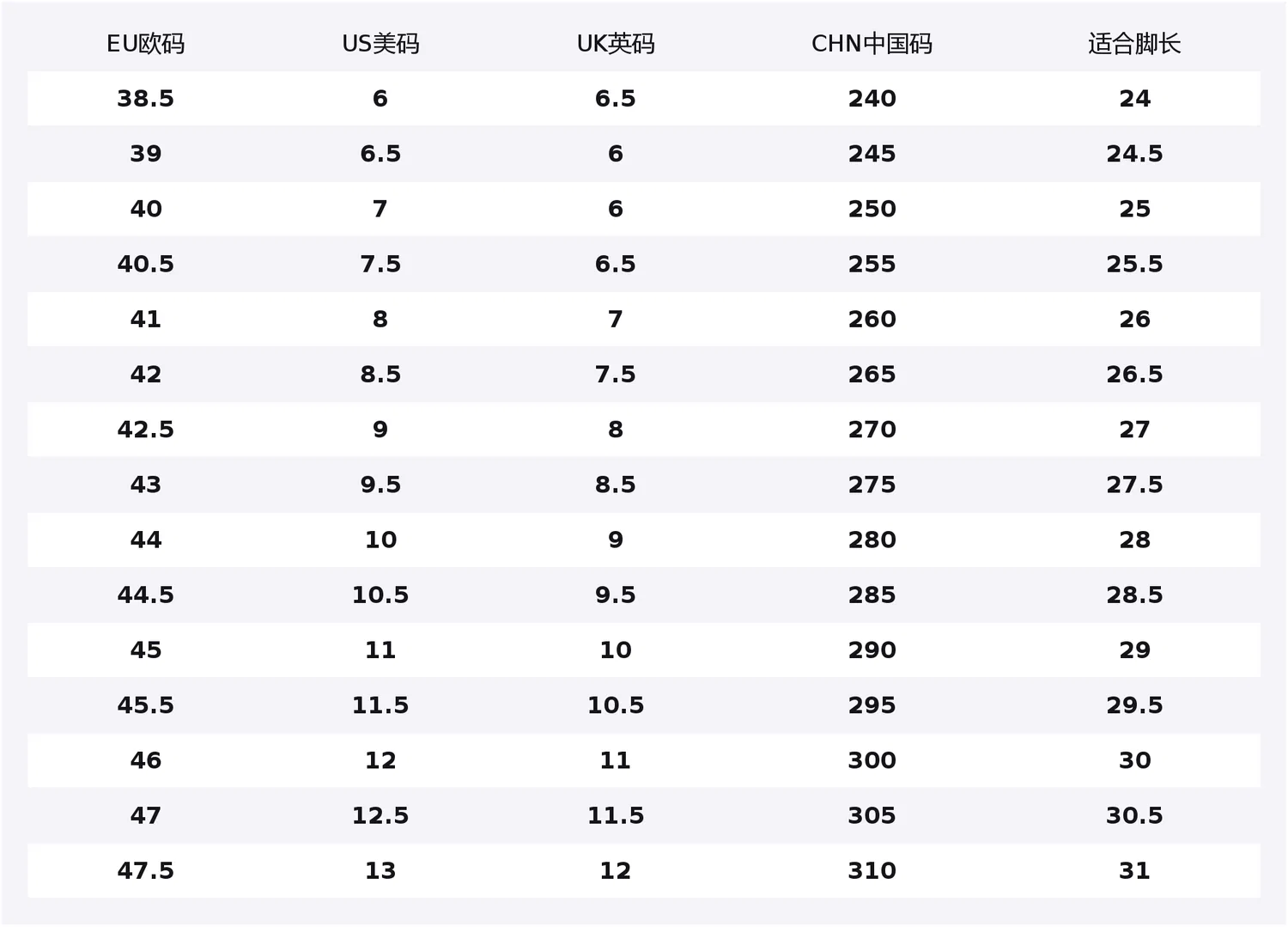The image size is (1288, 927).
Task: Click the US size 12.5 cell
Action: click(380, 815)
